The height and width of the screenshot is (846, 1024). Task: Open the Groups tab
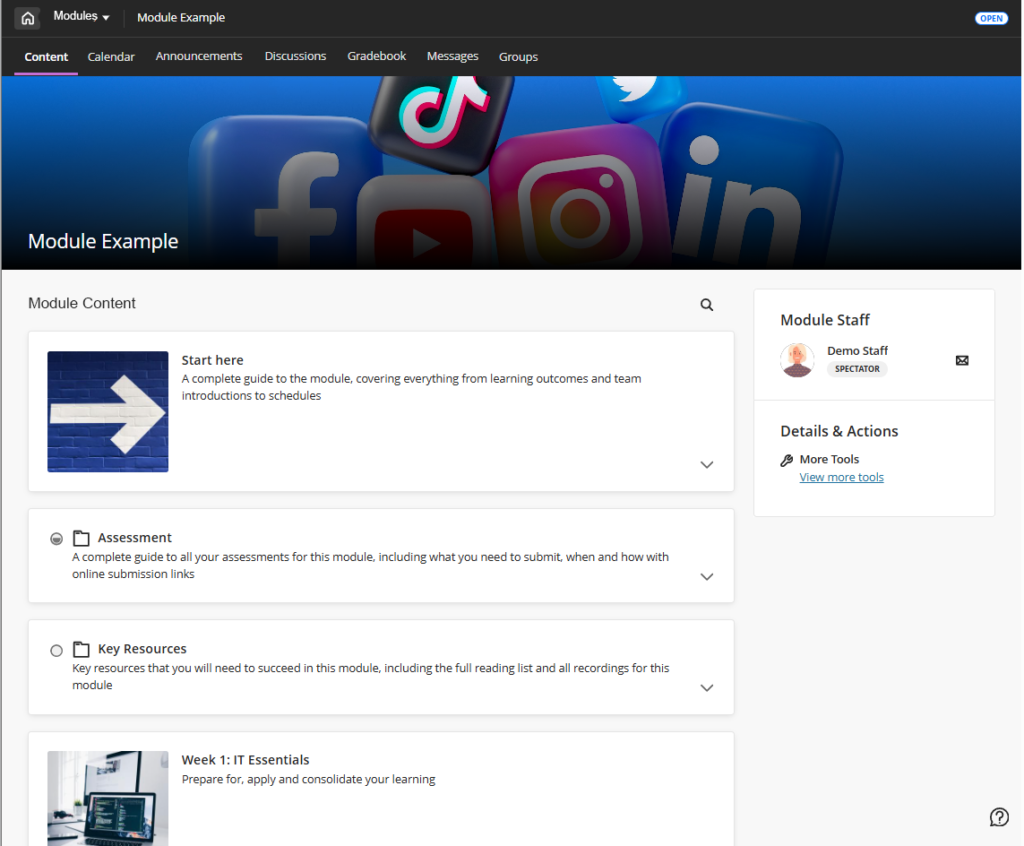point(518,57)
